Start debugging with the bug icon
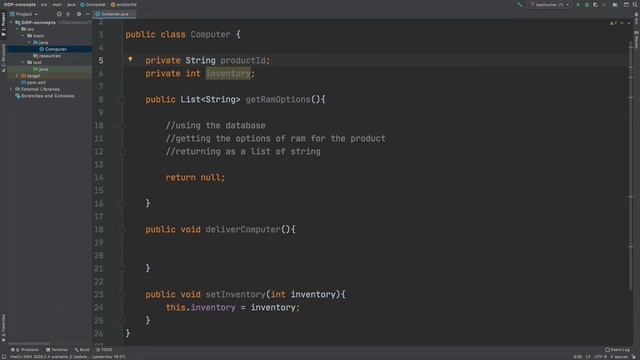Screen dimensions: 640x360 pos(587,4)
